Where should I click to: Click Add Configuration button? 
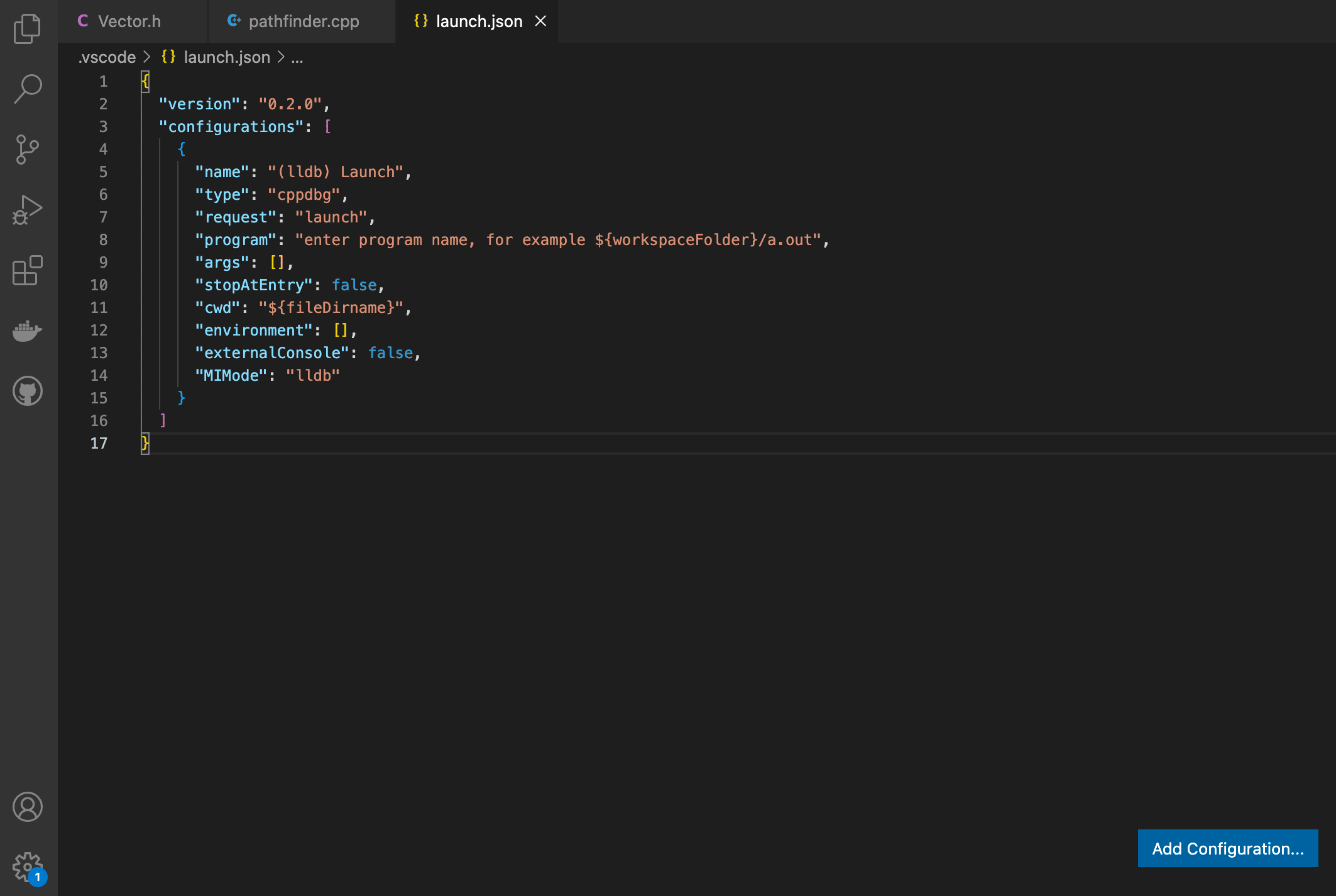(x=1228, y=848)
